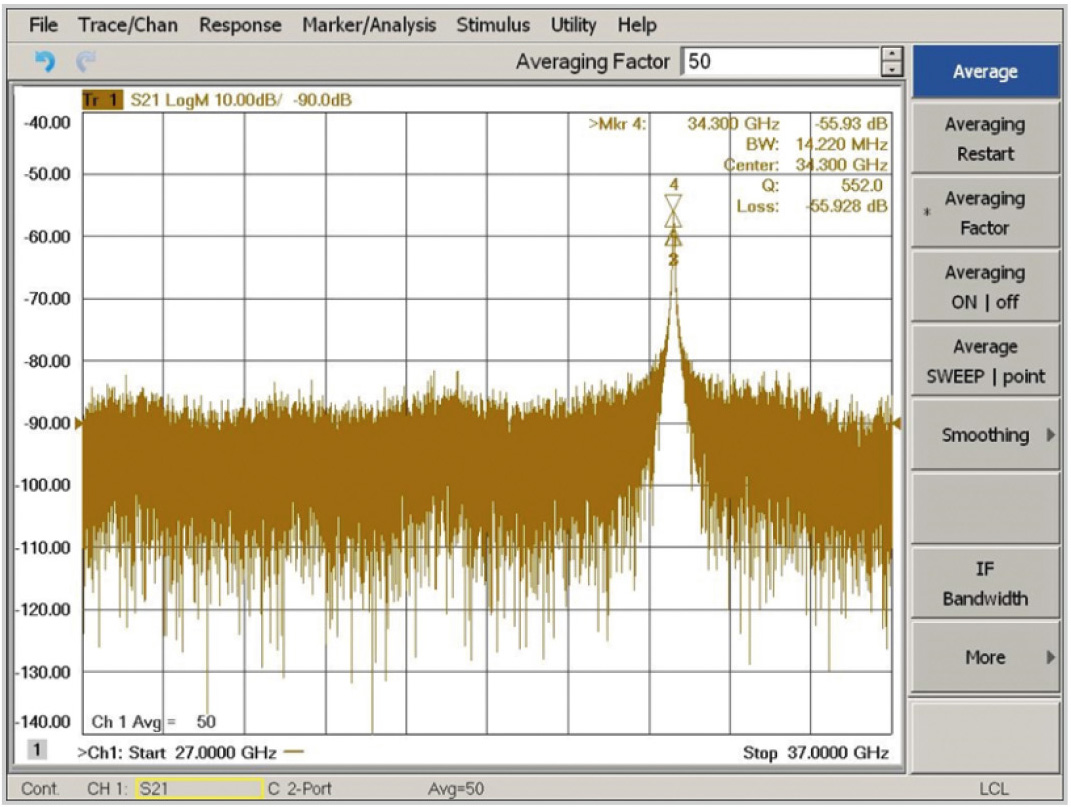
Task: Expand the More softkey submenu
Action: [984, 657]
